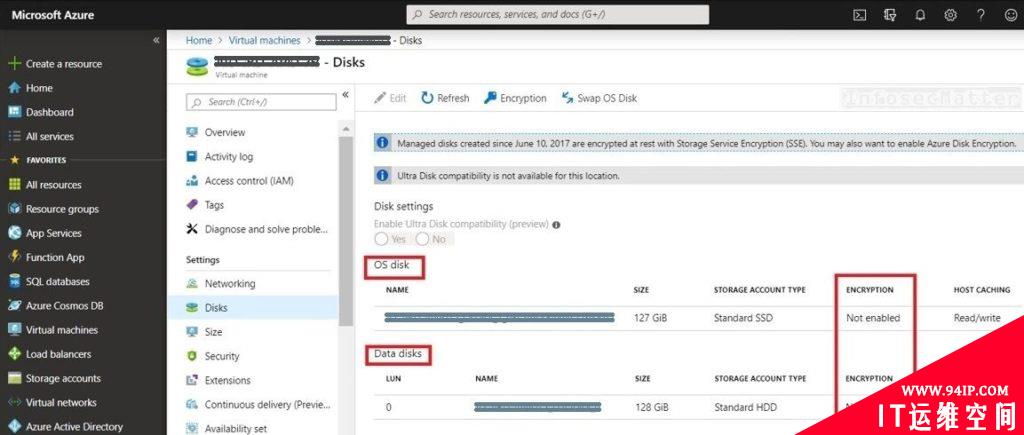Open the Cloud Shell icon in top bar
This screenshot has width=1024, height=435.
click(859, 15)
